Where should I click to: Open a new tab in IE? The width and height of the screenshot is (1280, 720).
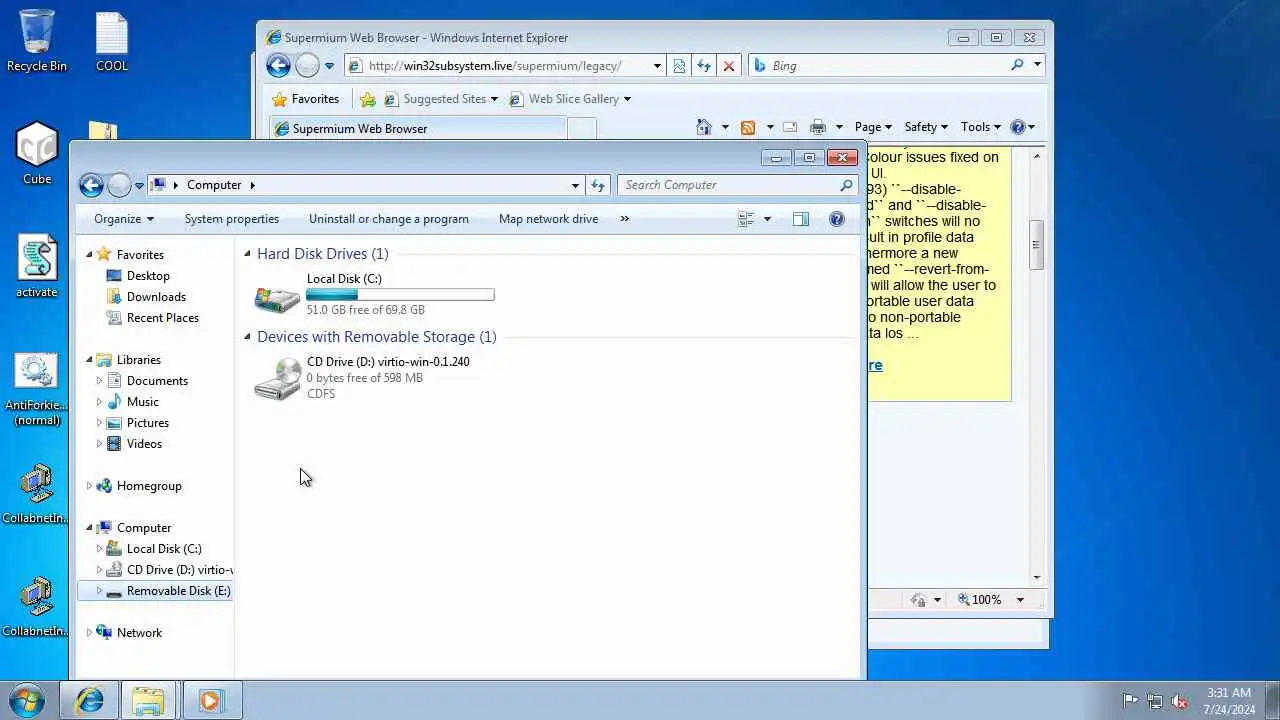click(x=582, y=128)
